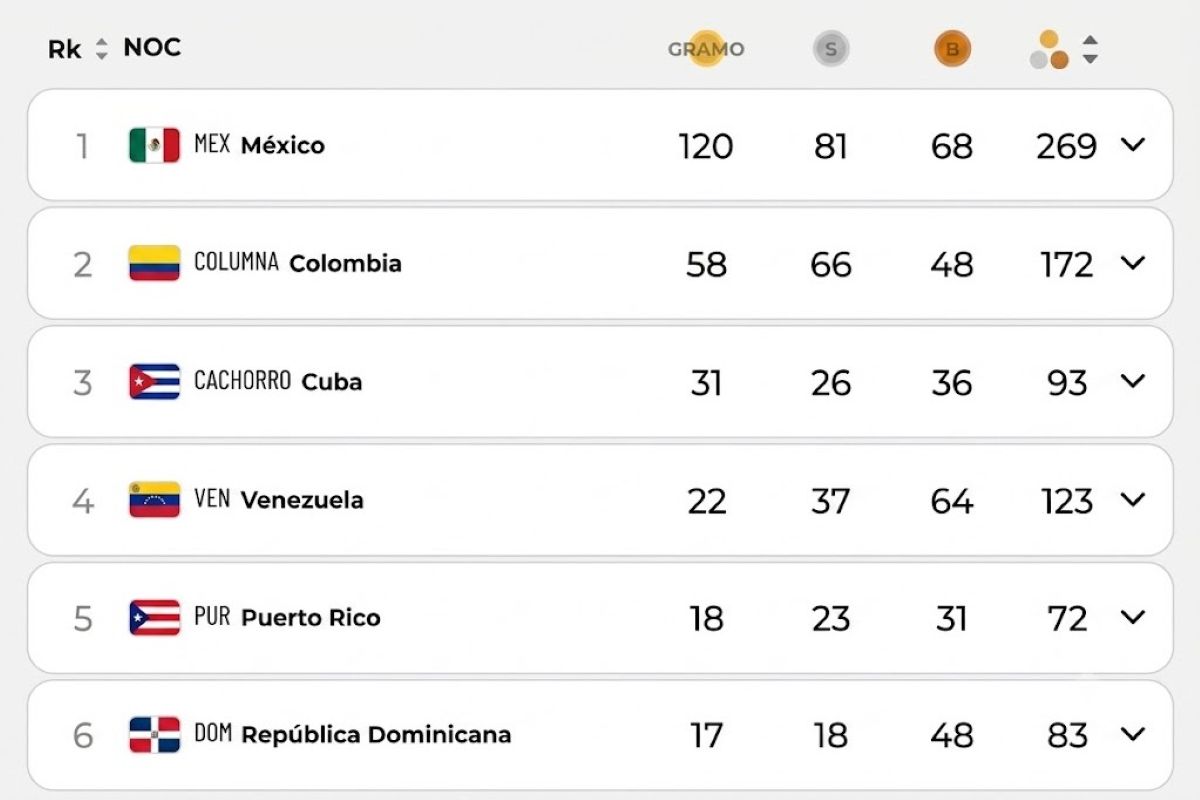Image resolution: width=1200 pixels, height=800 pixels.
Task: Expand the Cuba row chevron
Action: tap(1132, 381)
